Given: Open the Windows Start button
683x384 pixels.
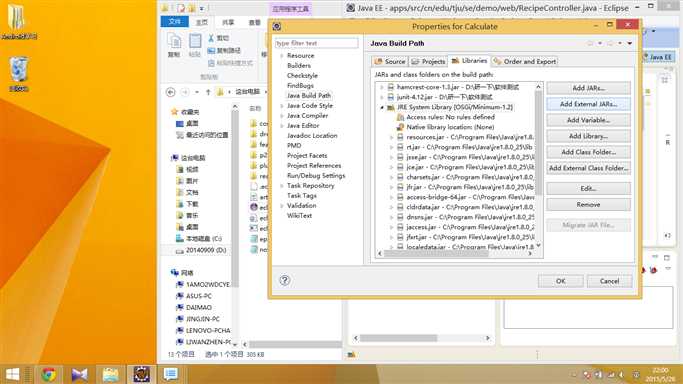Looking at the screenshot, I should (12, 374).
